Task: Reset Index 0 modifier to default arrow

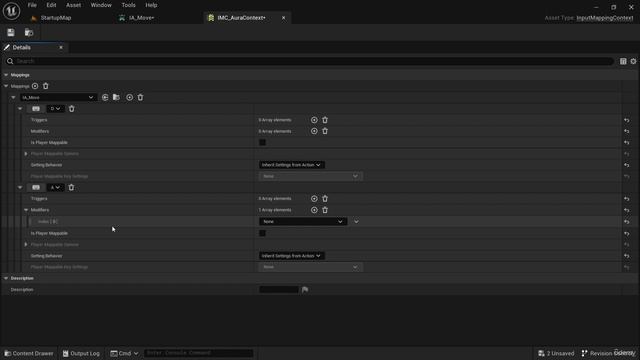Action: 627,222
